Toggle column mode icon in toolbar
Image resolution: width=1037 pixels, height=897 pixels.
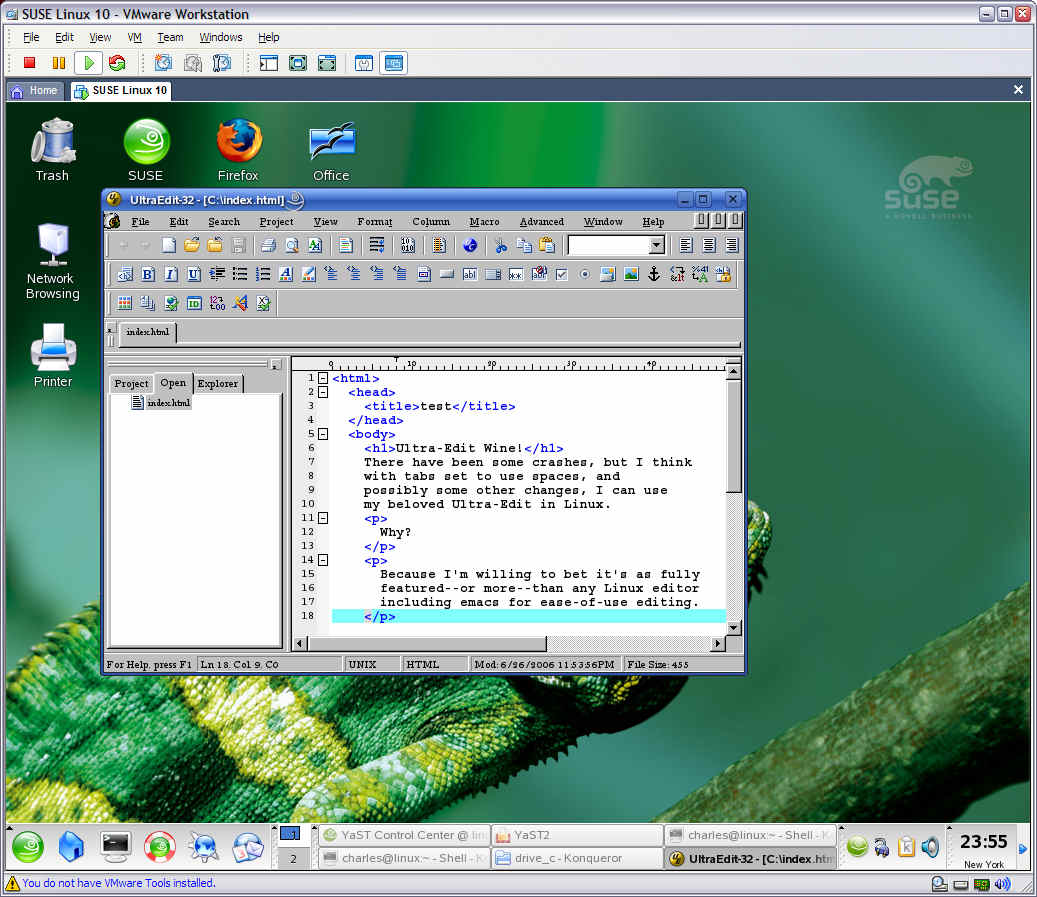(438, 245)
